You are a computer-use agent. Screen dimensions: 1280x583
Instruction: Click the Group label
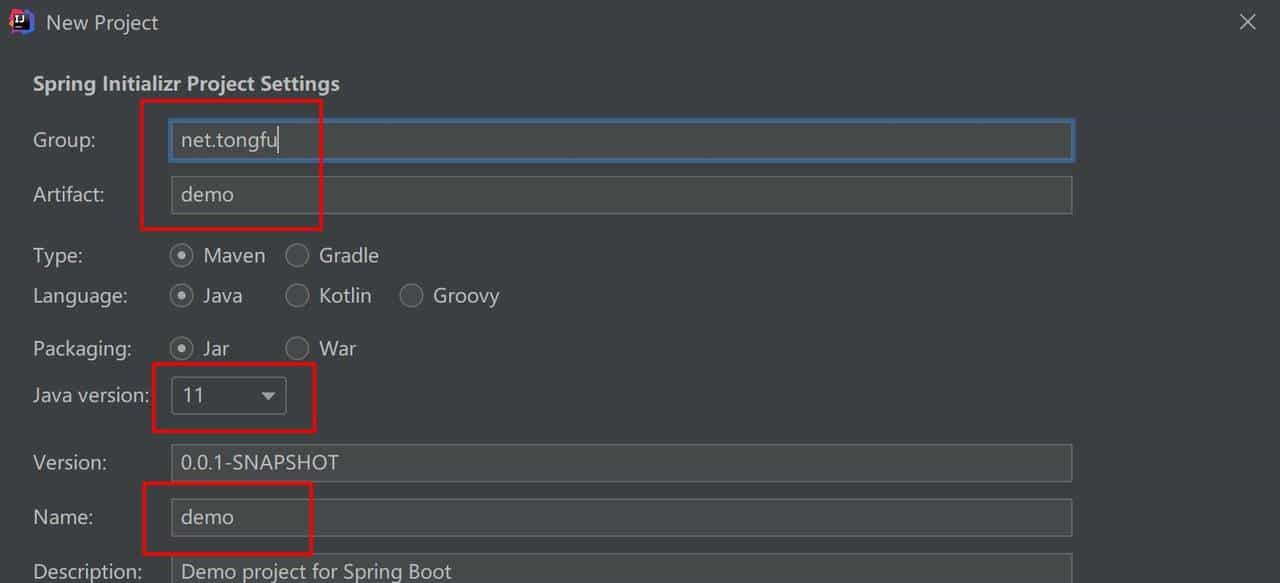[x=64, y=141]
